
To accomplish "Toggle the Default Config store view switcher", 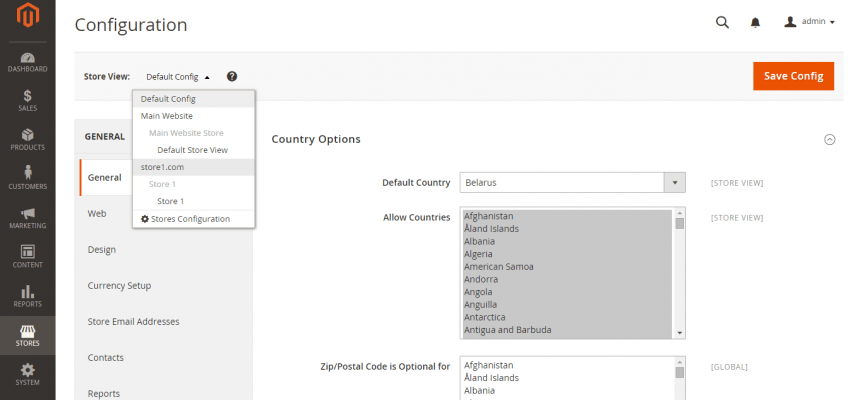I will [177, 77].
